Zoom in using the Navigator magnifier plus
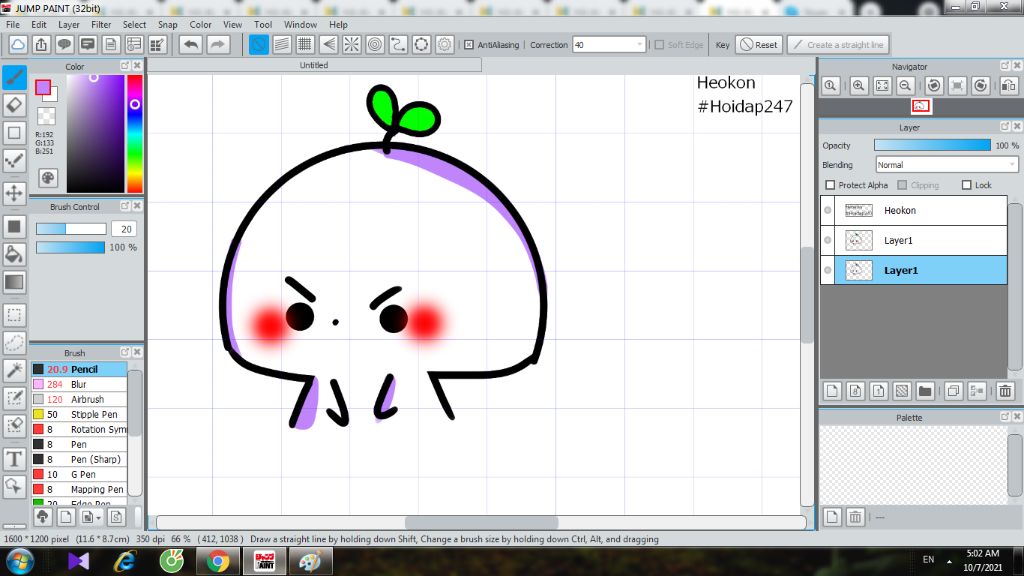This screenshot has width=1024, height=576. pos(859,86)
